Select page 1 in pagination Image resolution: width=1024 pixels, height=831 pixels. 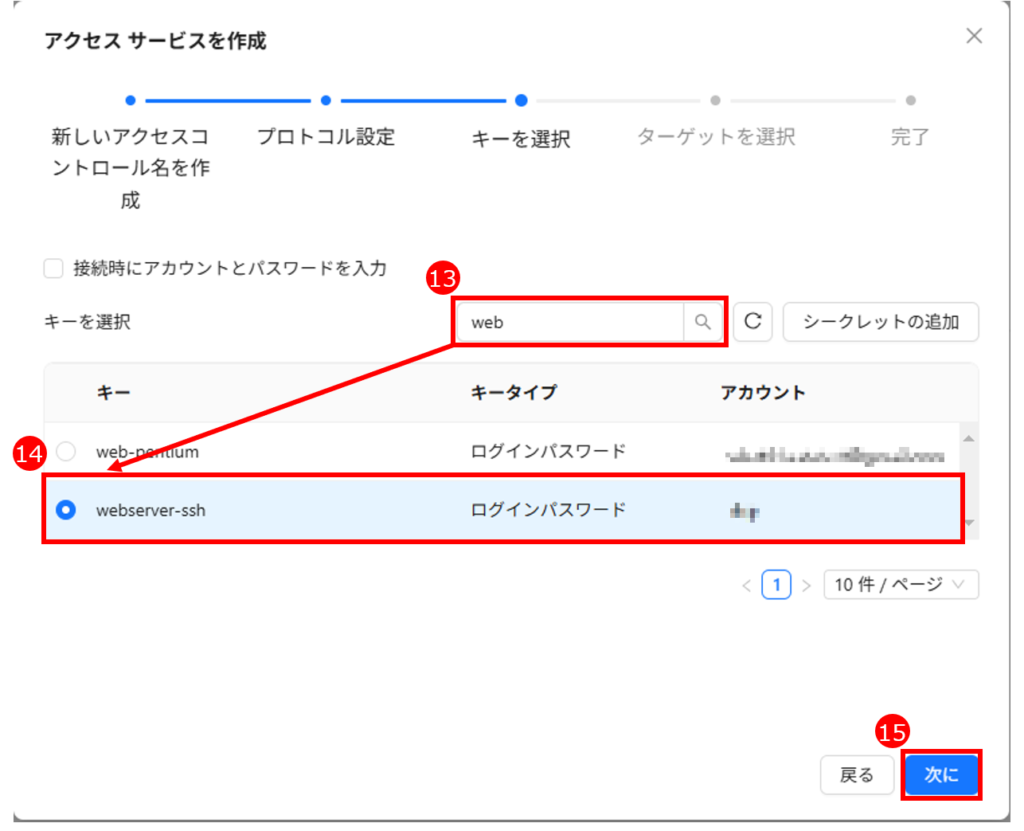coord(776,585)
